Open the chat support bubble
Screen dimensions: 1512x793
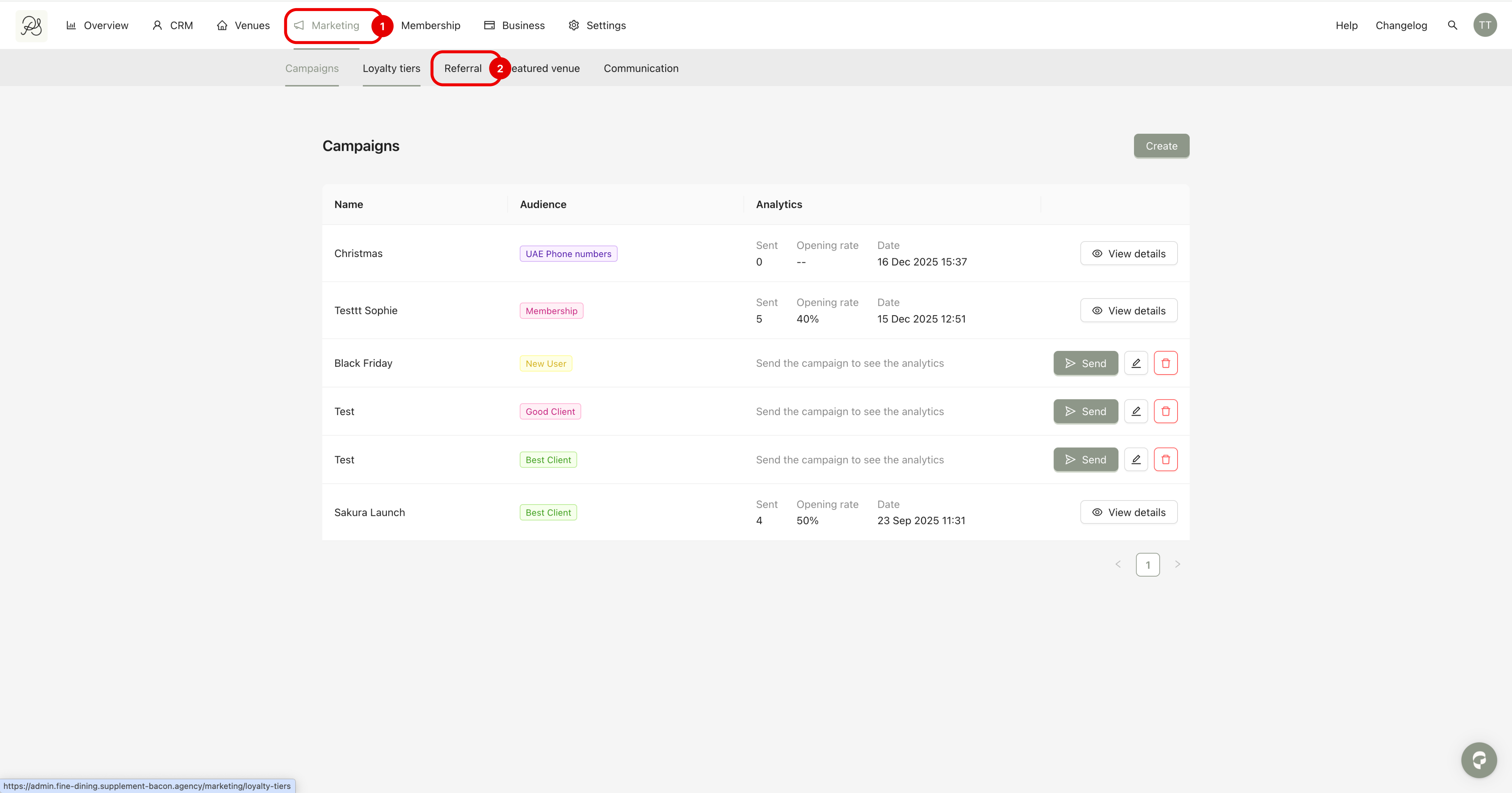tap(1478, 760)
